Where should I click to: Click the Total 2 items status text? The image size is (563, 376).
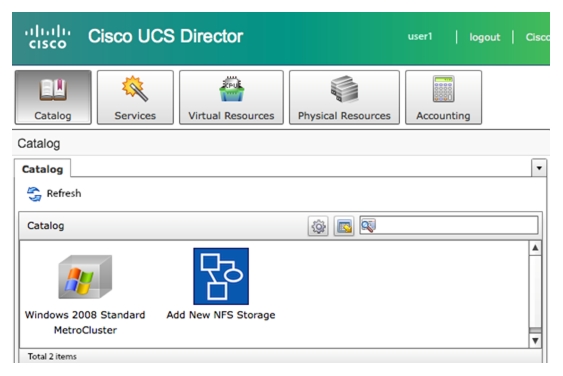[x=52, y=356]
